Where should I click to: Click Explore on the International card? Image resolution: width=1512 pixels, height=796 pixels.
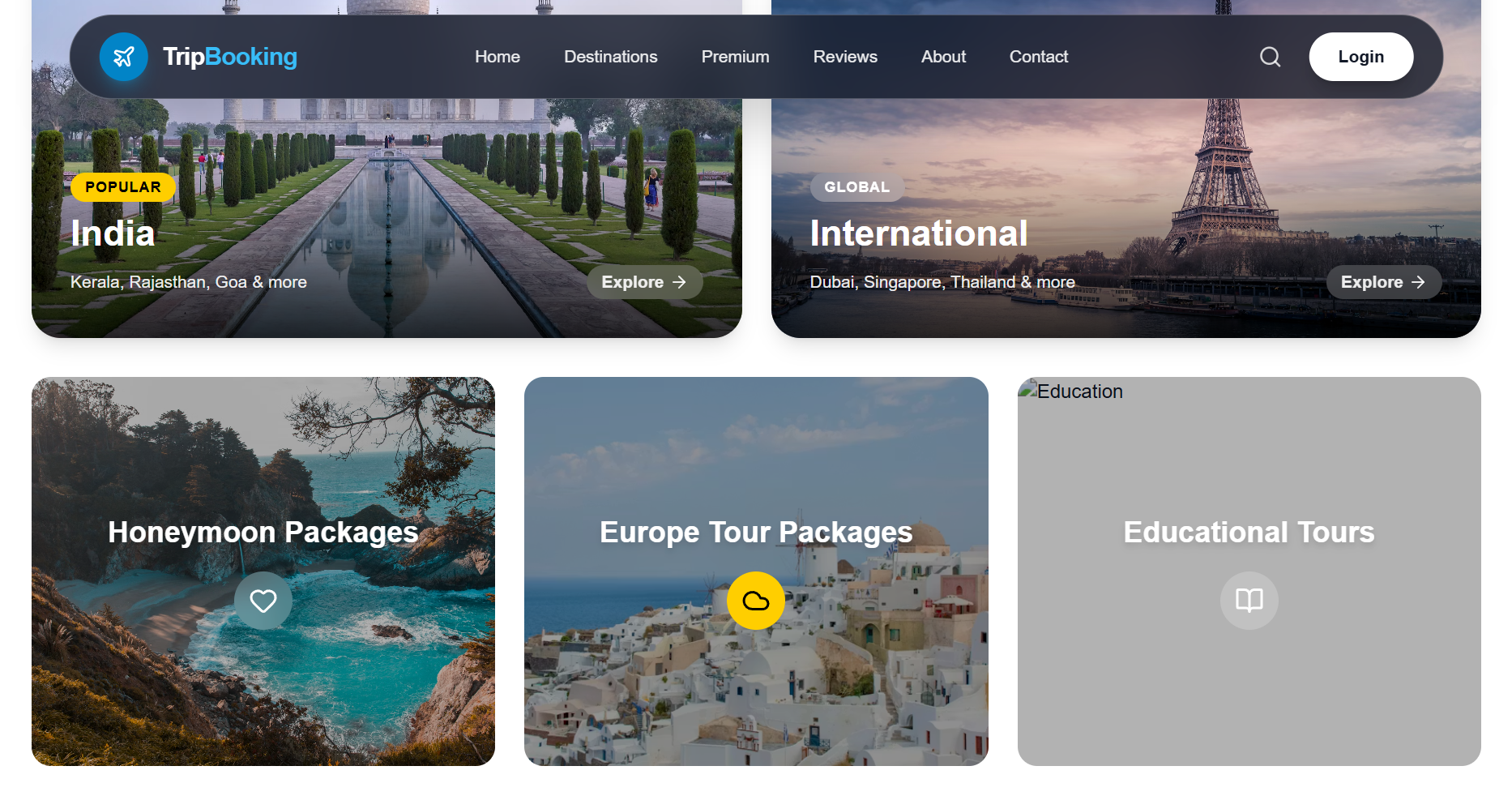tap(1382, 282)
